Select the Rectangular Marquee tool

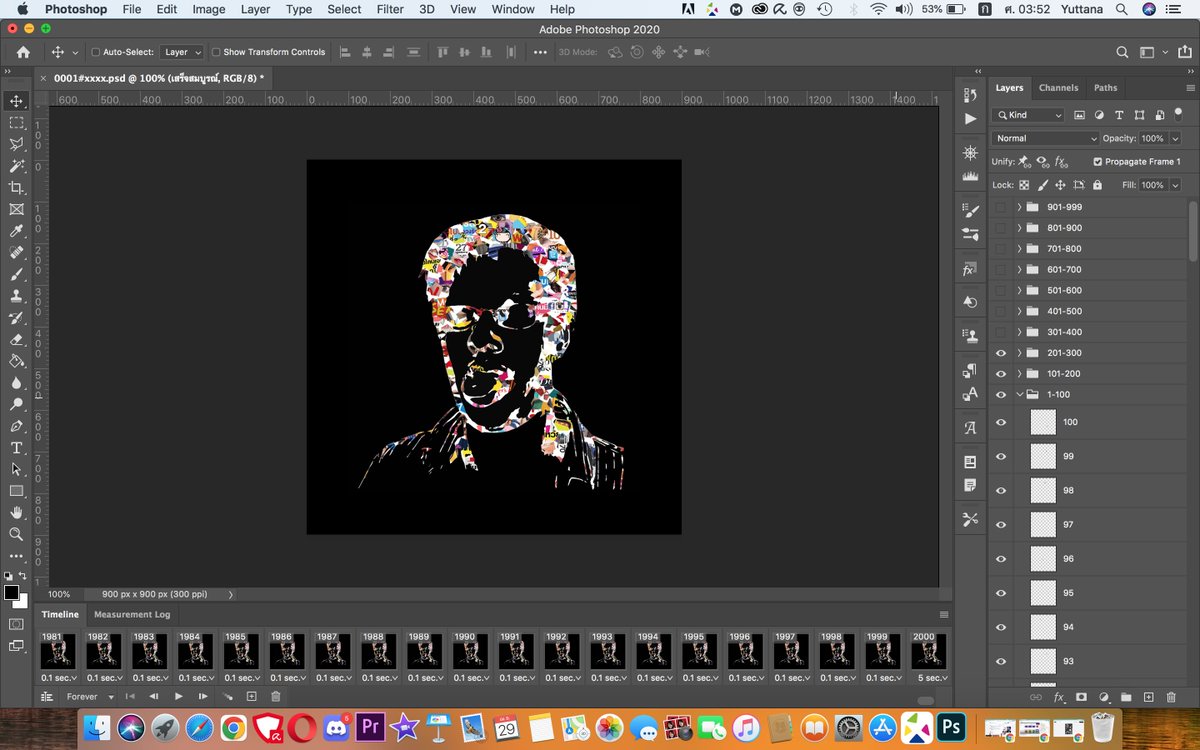(16, 123)
